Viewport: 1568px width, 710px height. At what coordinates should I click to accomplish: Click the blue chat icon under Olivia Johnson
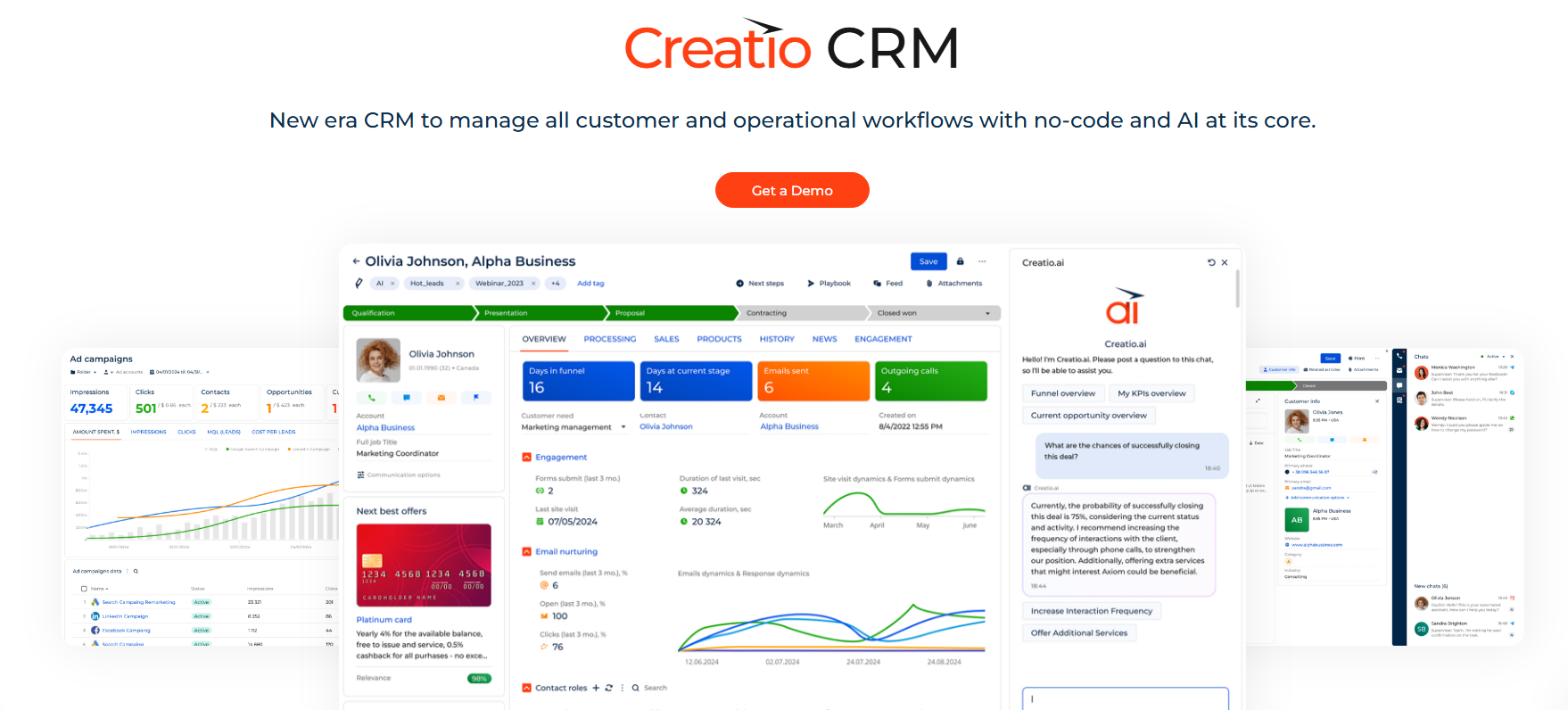407,398
